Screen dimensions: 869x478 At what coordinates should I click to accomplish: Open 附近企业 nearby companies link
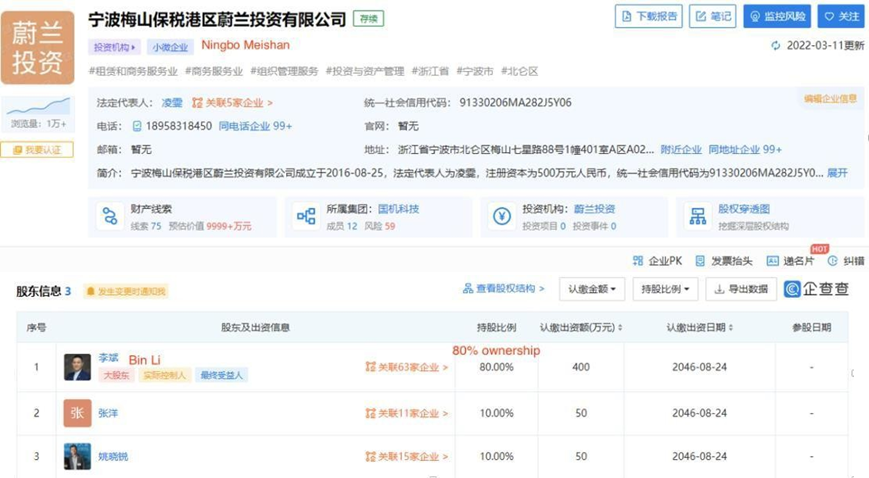681,149
